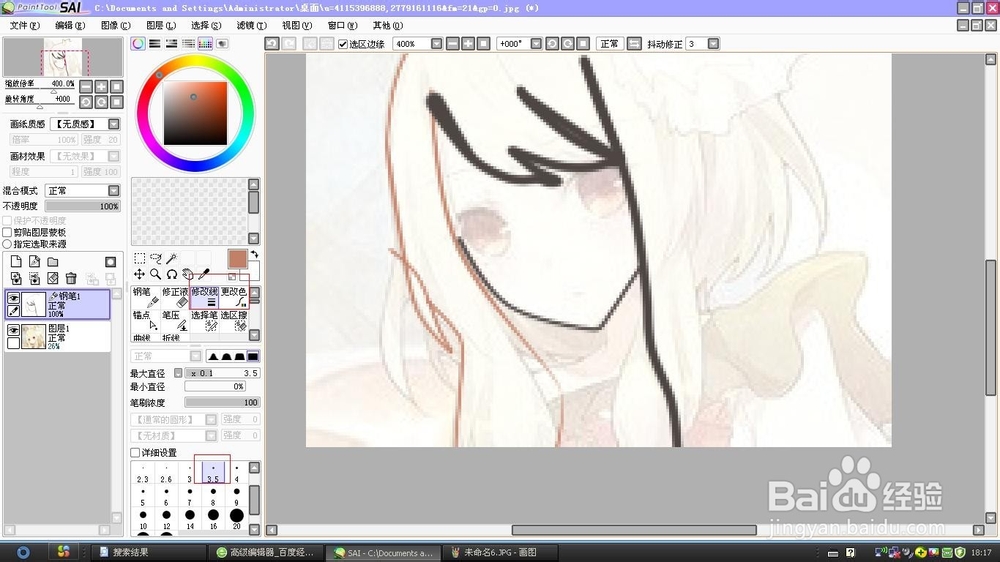Open the 滤镜 Filter menu

pos(251,26)
